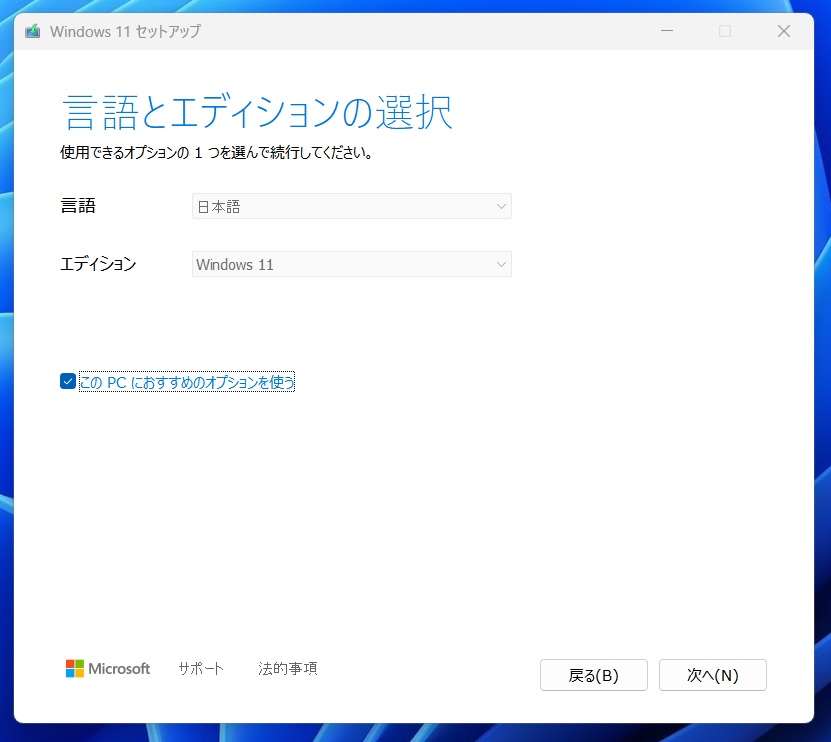Click the エディション field label

(98, 263)
